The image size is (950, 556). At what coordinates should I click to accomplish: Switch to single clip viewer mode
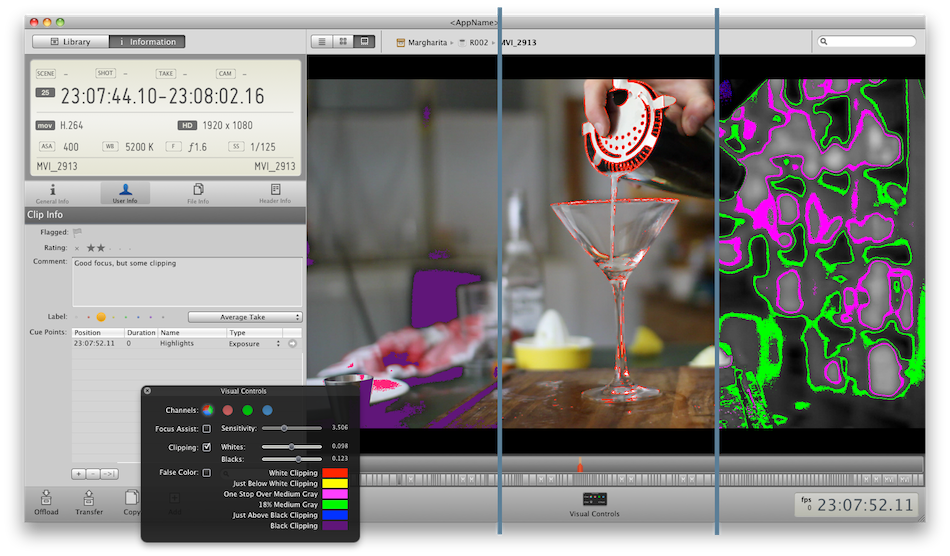click(x=364, y=41)
